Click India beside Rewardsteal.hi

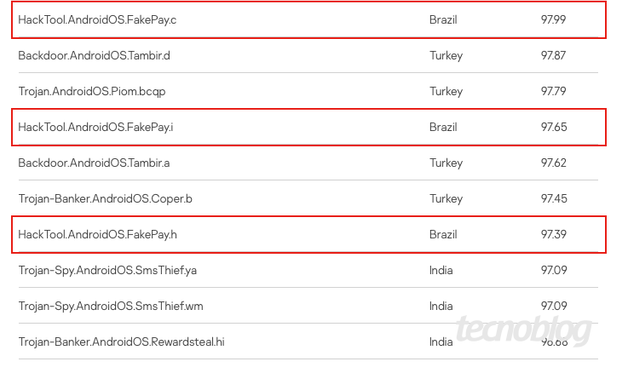pos(441,342)
